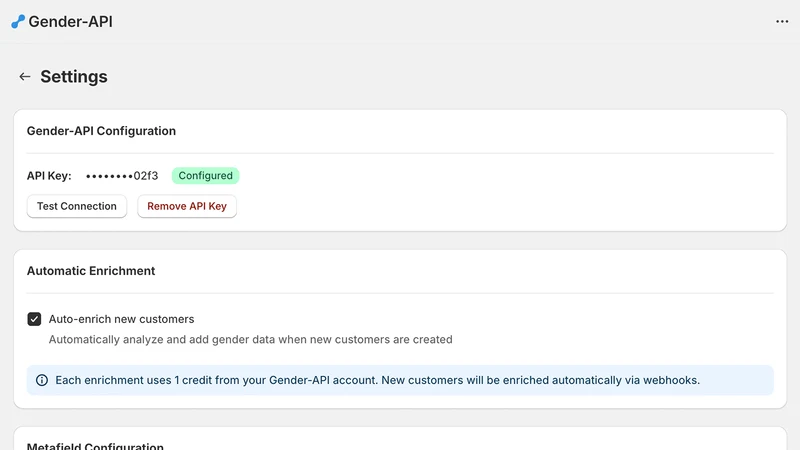Click the 'Auto-enrich new customers' label

121,319
